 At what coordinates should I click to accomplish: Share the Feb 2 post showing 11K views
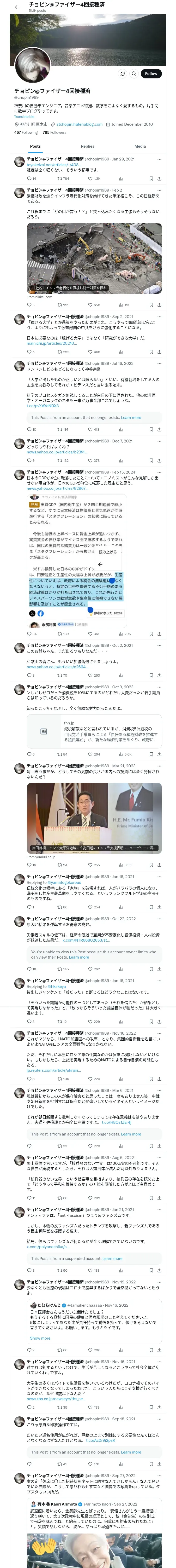pyautogui.click(x=159, y=305)
